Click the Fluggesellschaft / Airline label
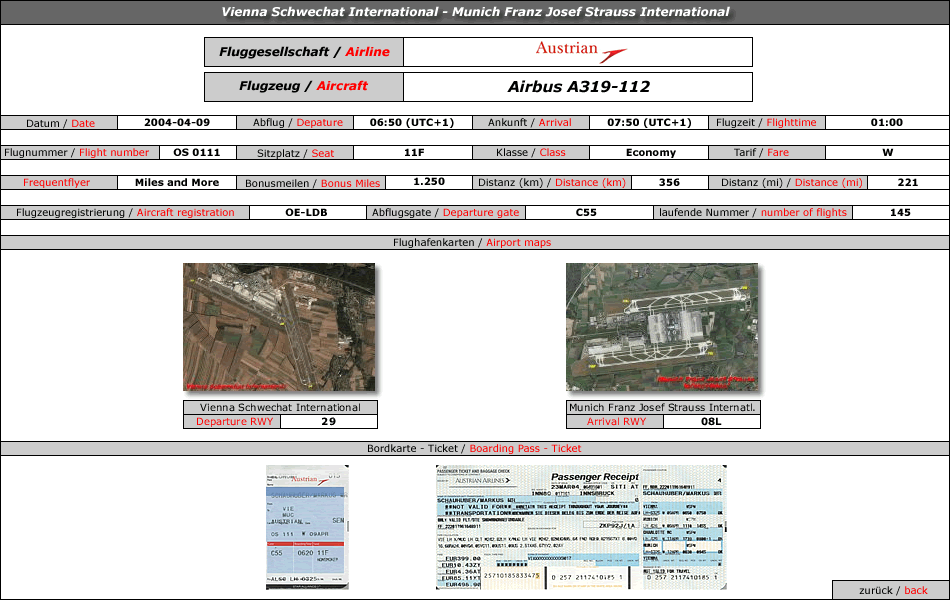This screenshot has height=600, width=950. click(304, 52)
